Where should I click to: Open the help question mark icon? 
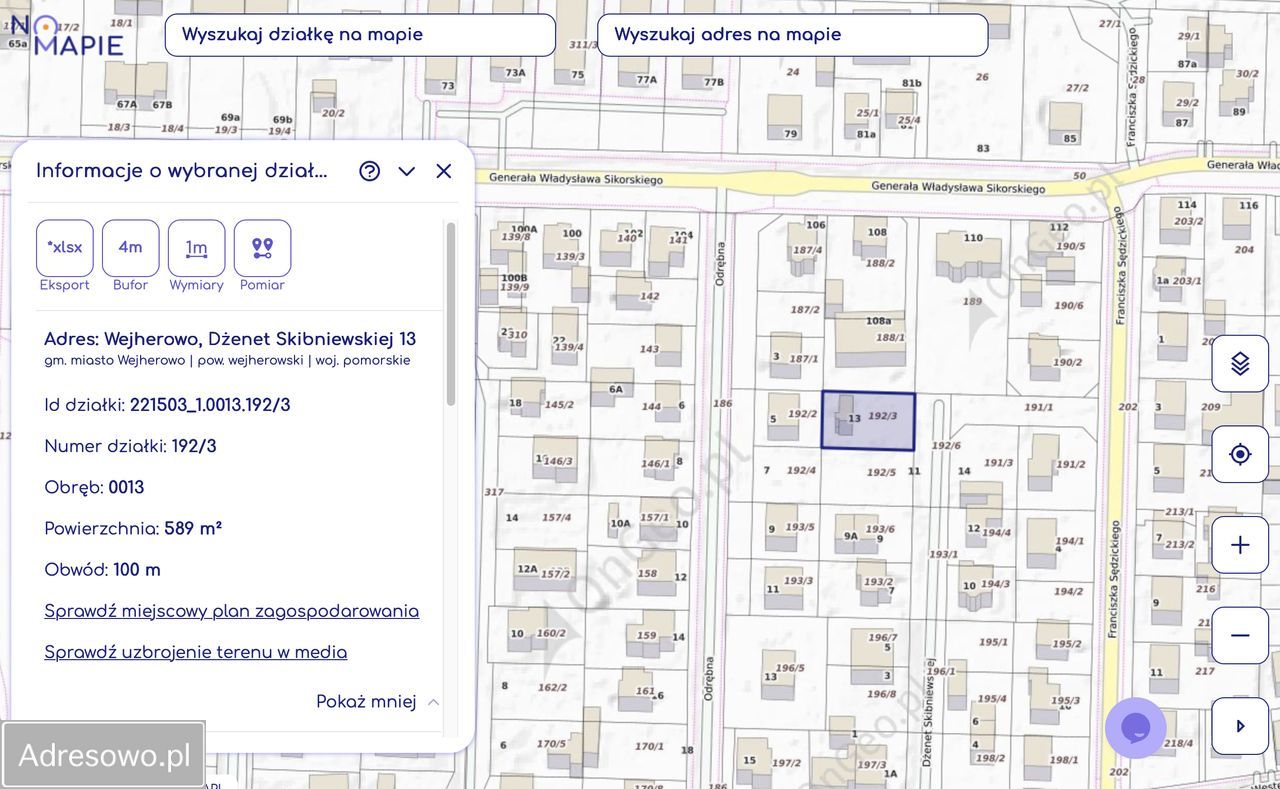pyautogui.click(x=370, y=171)
